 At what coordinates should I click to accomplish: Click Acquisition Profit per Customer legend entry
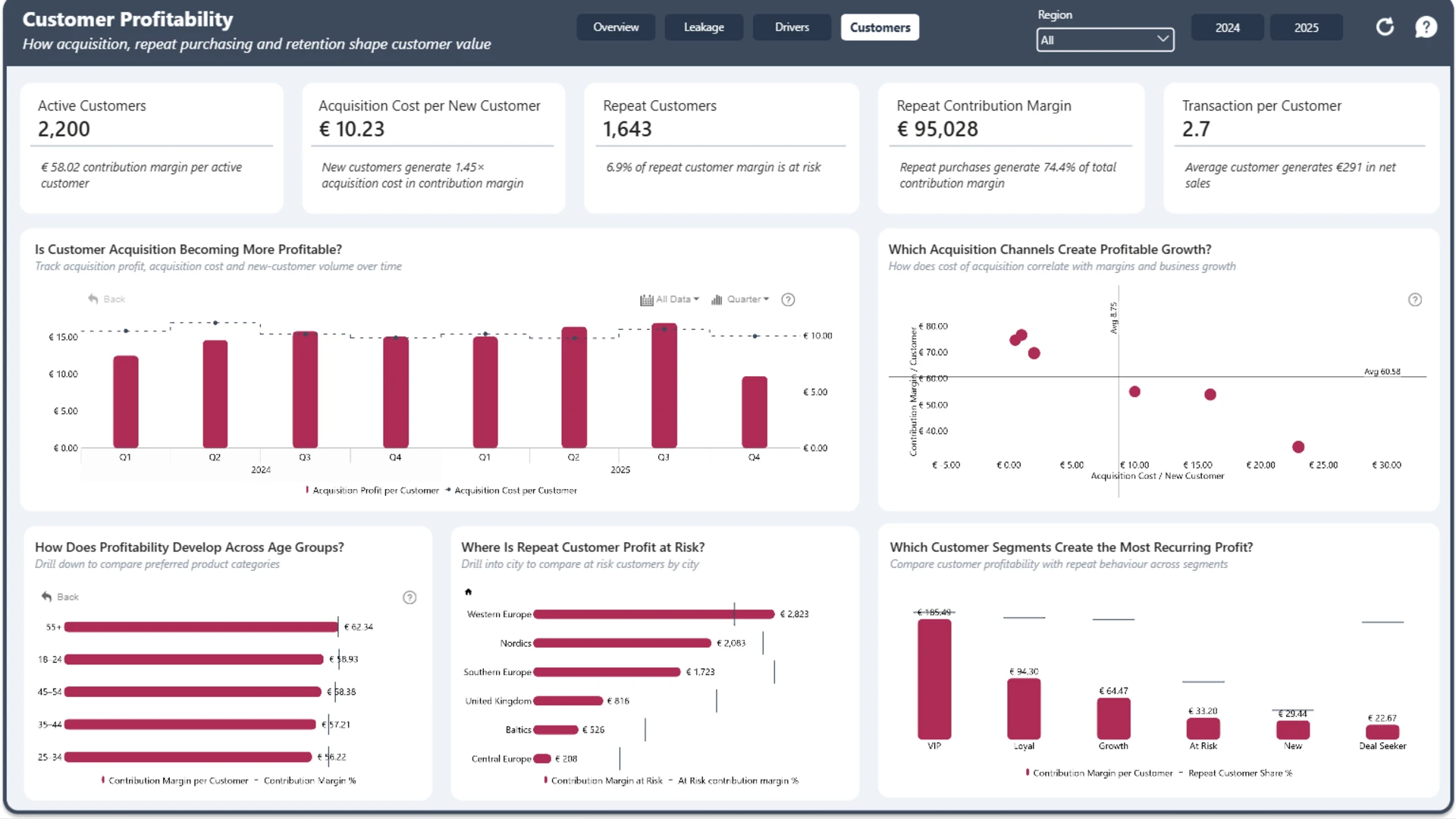click(372, 491)
